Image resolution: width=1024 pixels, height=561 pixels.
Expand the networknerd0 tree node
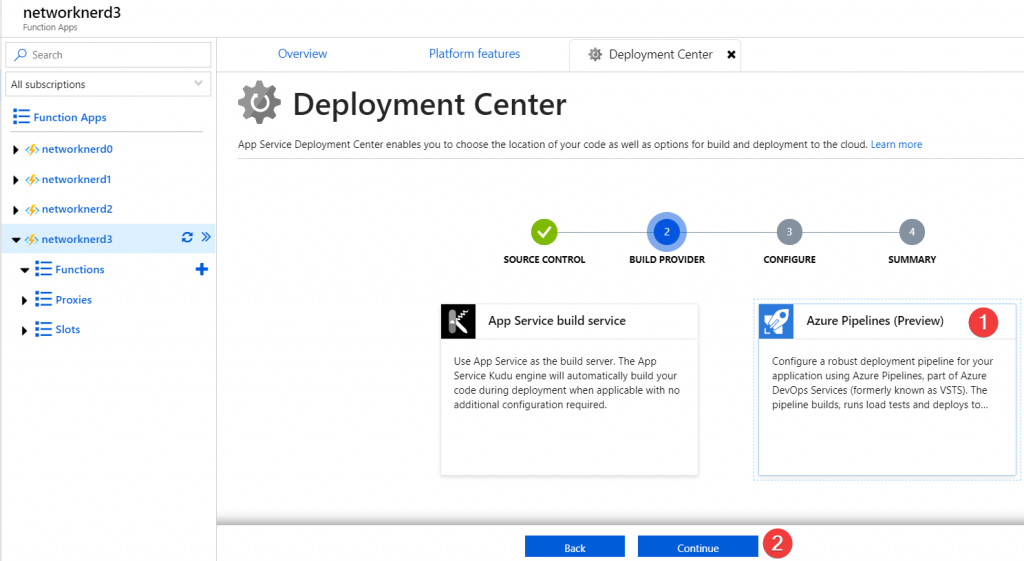16,150
